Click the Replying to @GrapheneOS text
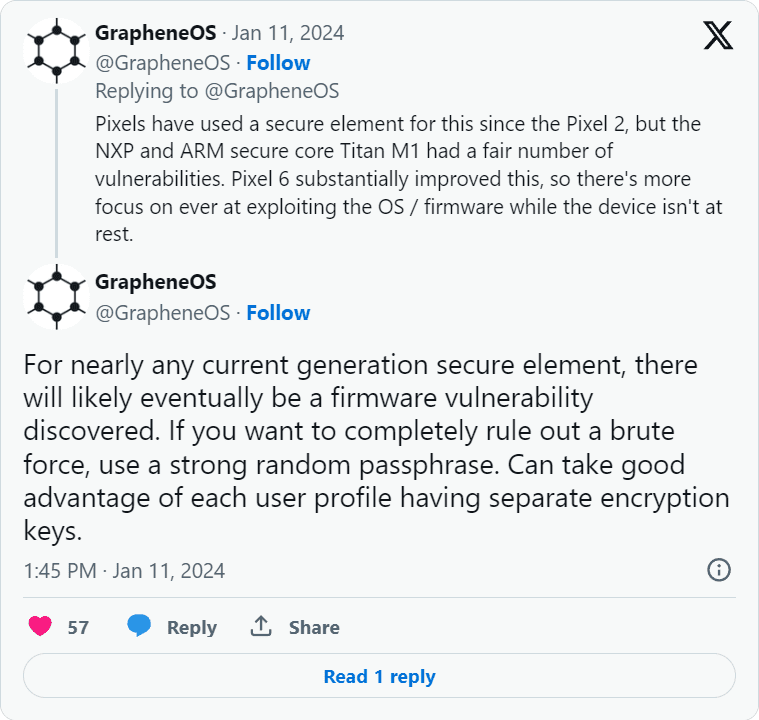Screen dimensions: 759x720 (x=217, y=91)
